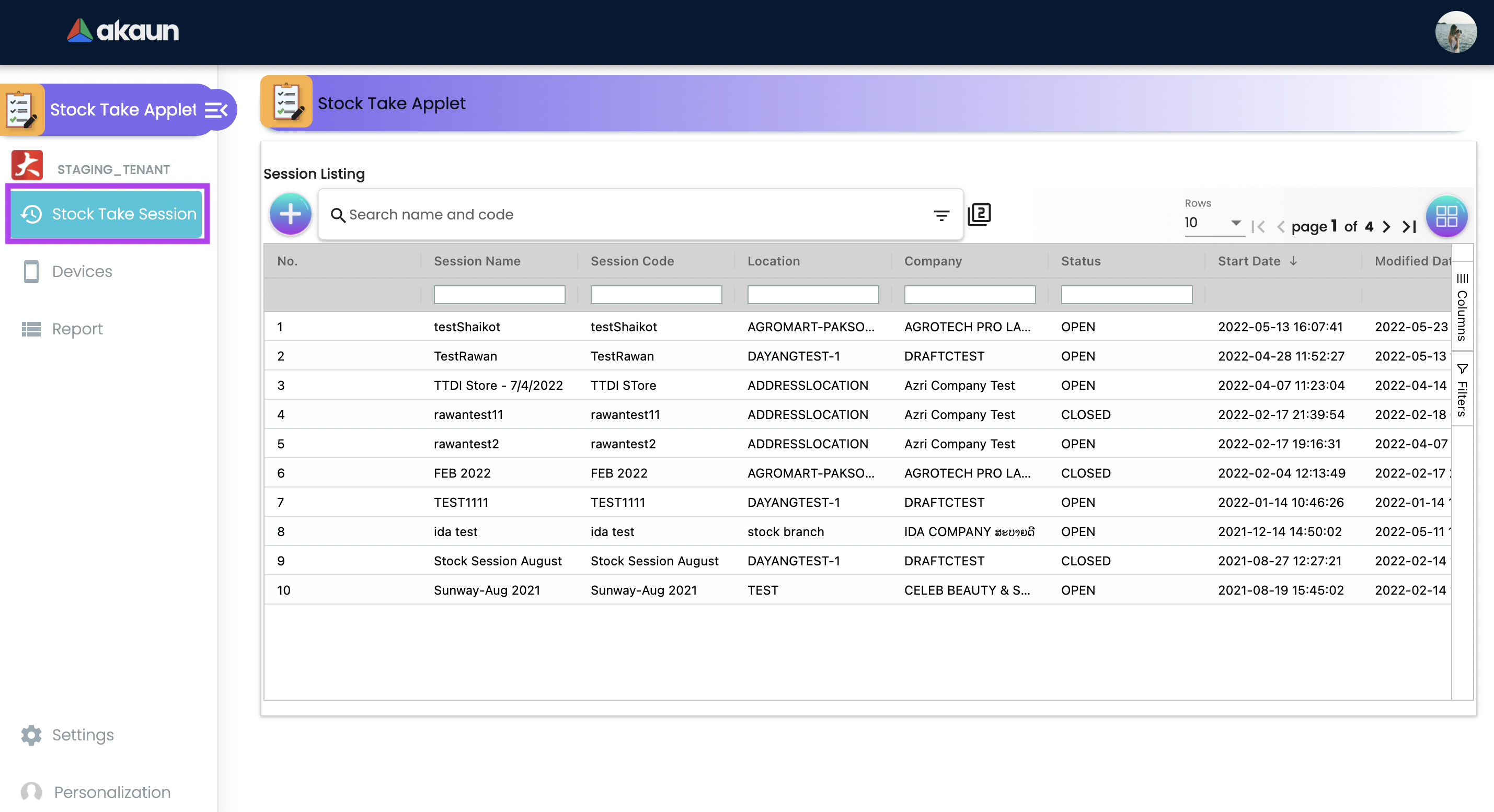The width and height of the screenshot is (1494, 812).
Task: Click the filter icon in search bar
Action: (x=941, y=216)
